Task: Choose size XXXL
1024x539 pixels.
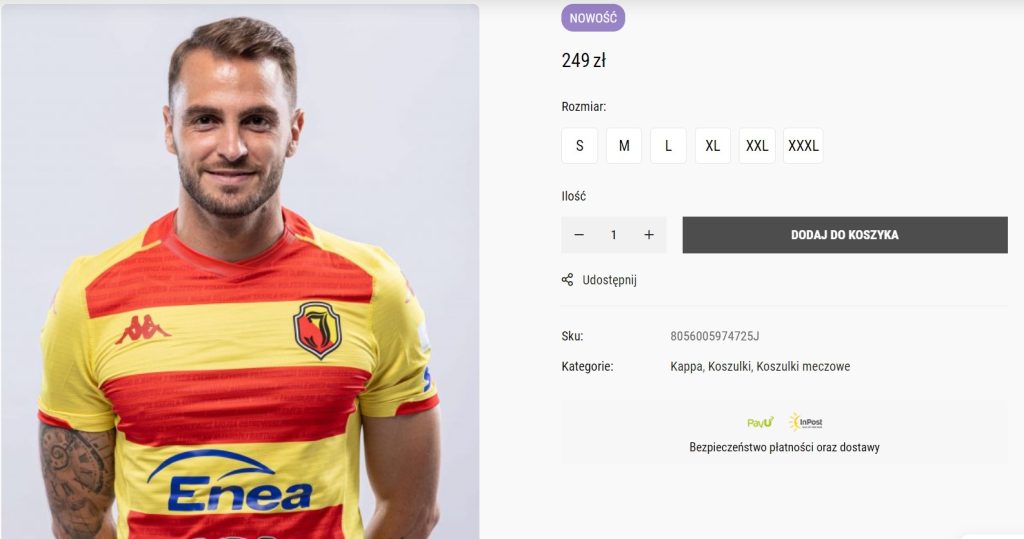Action: coord(803,146)
